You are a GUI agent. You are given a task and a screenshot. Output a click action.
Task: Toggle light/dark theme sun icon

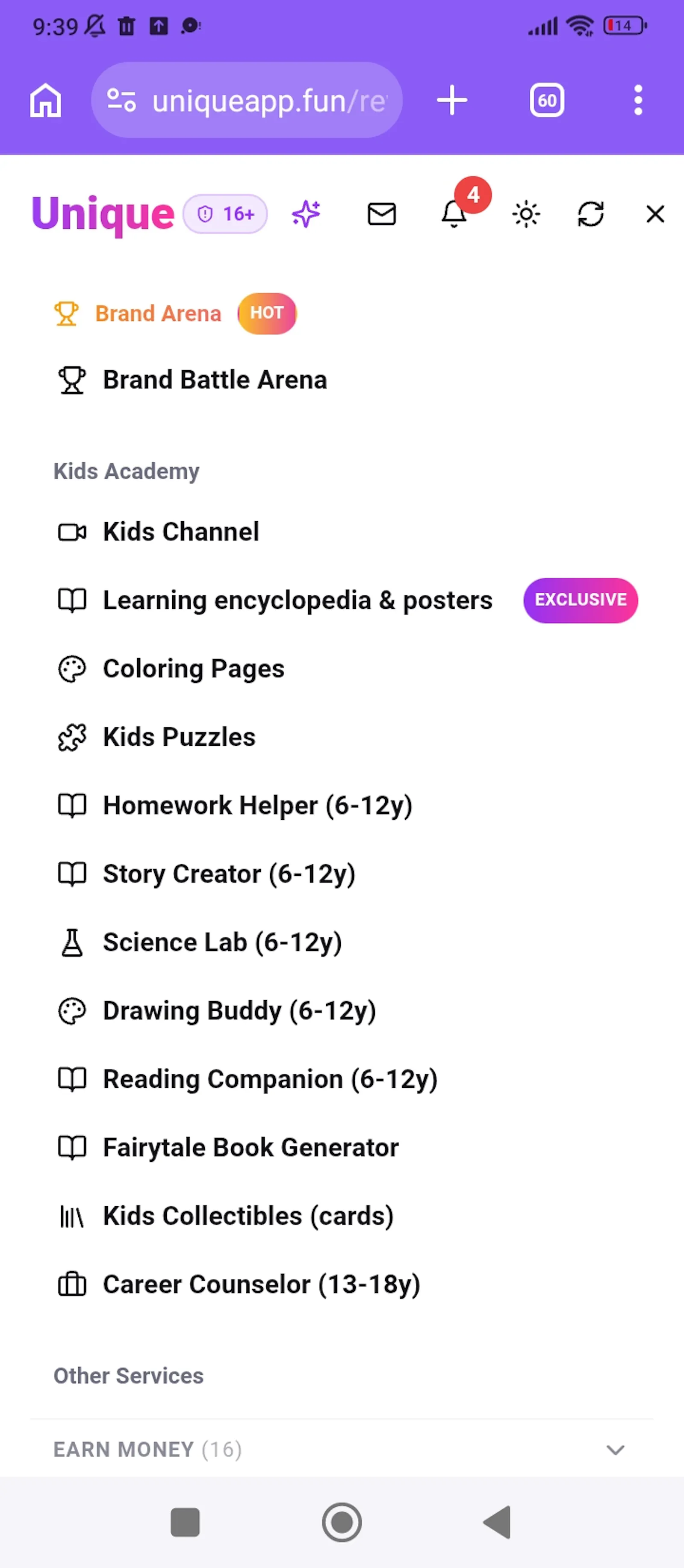point(526,214)
